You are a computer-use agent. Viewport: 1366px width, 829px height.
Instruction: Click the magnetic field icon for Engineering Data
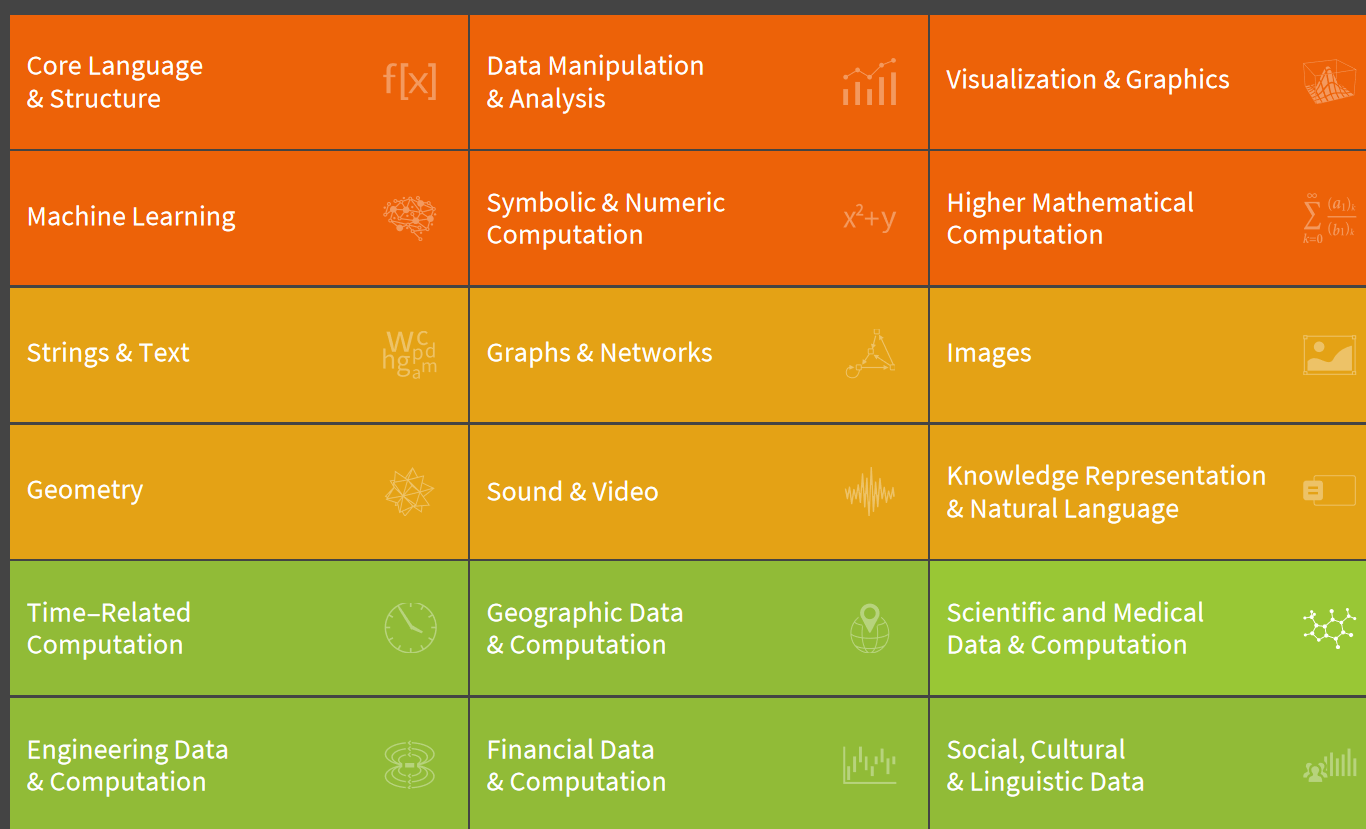410,765
